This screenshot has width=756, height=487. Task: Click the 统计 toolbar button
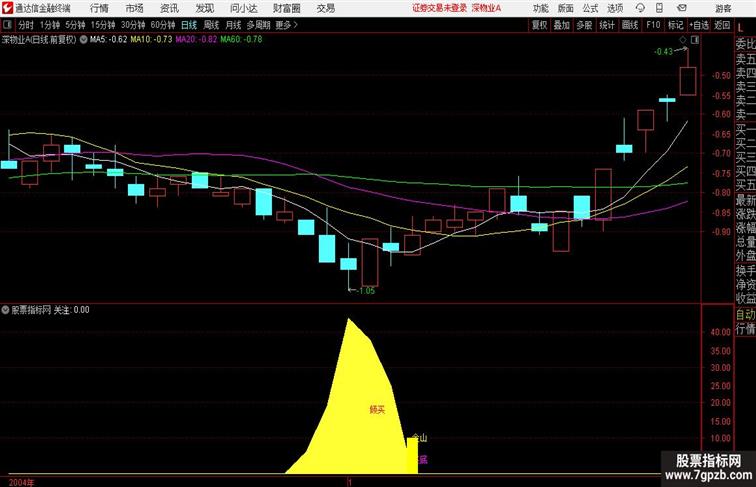(607, 25)
